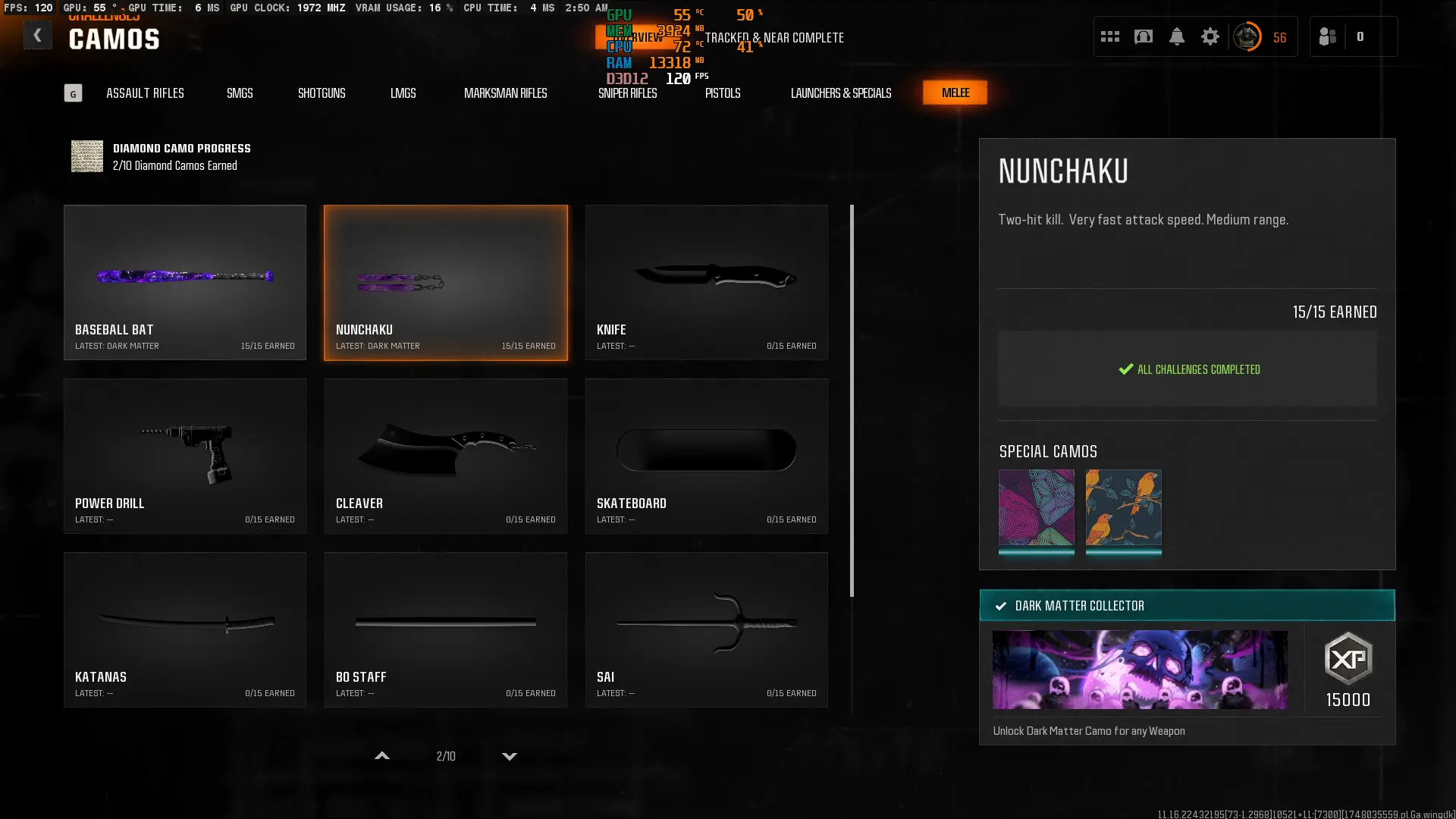
Task: Click the back arrow beside CAMOS
Action: tap(37, 36)
